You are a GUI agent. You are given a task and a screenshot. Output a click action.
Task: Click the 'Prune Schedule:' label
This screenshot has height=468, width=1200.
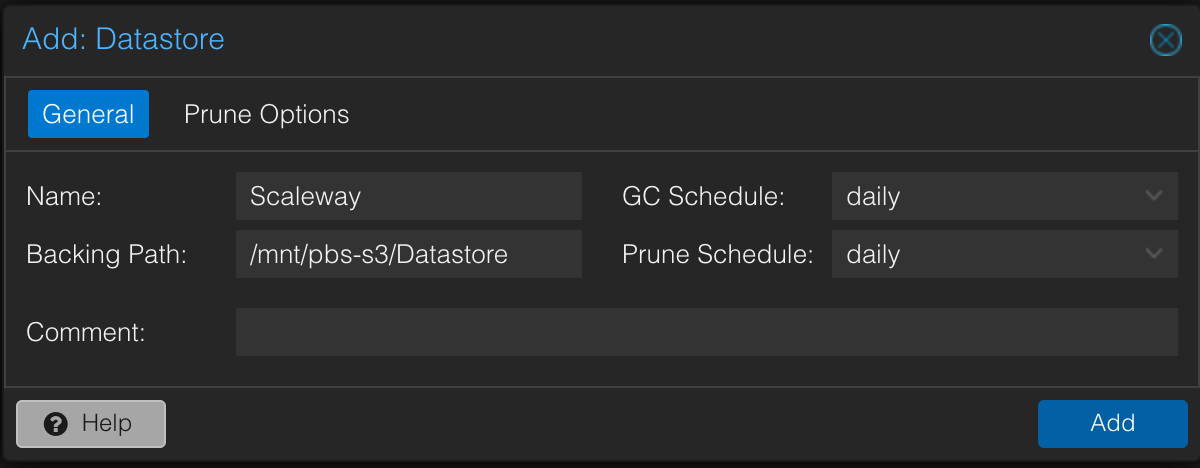tap(718, 255)
